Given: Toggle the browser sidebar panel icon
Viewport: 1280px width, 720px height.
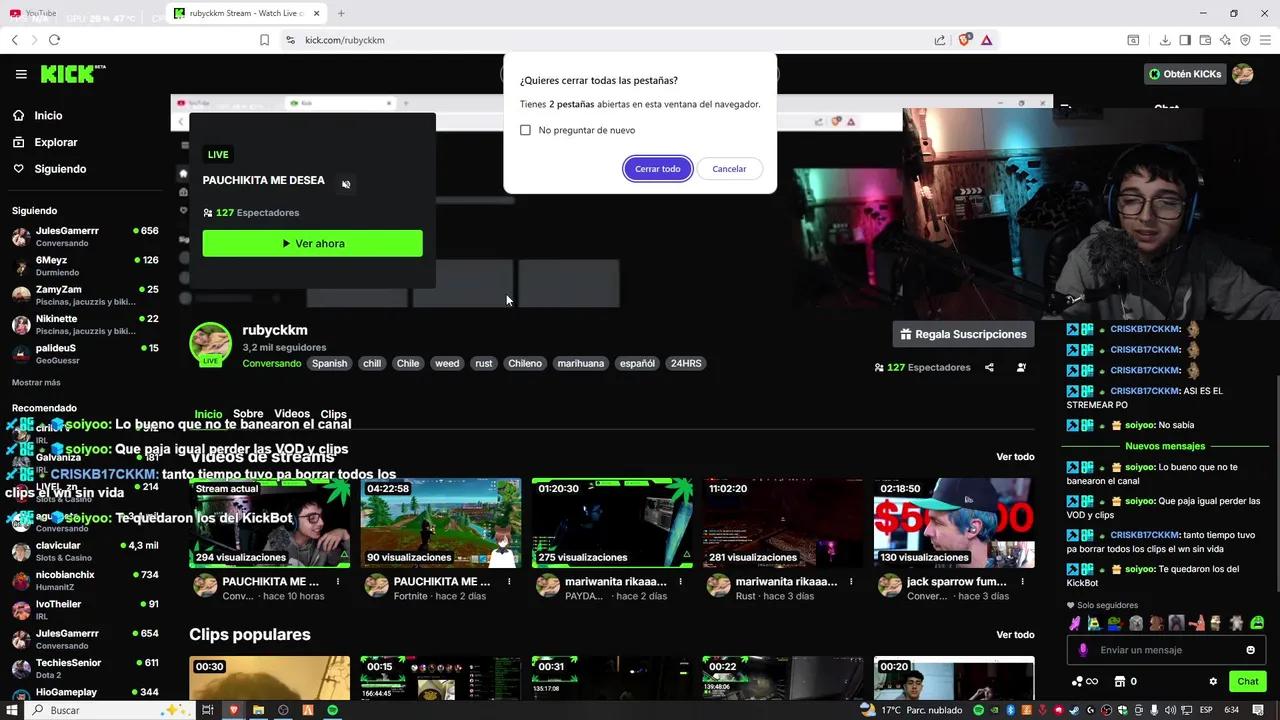Looking at the screenshot, I should (x=1185, y=40).
